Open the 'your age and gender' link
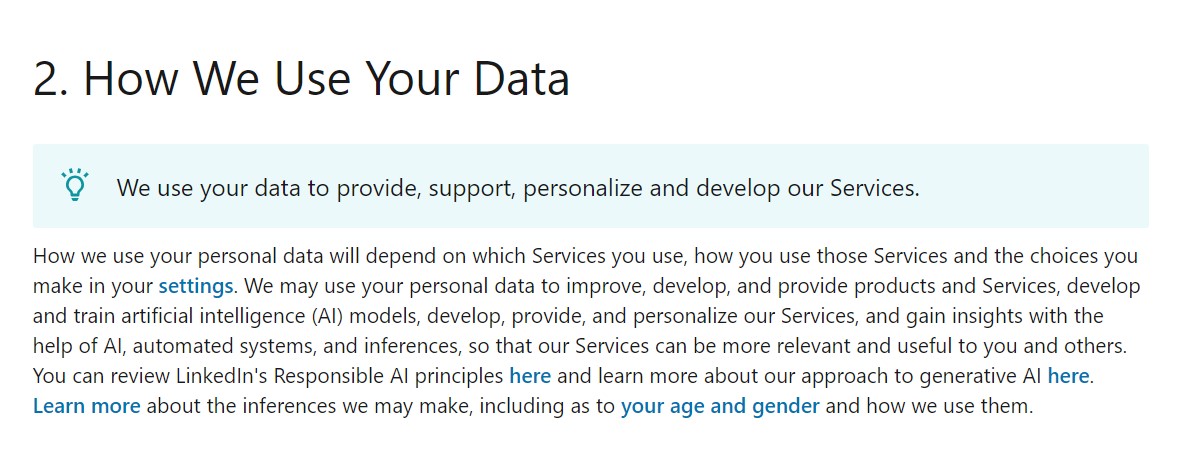This screenshot has height=459, width=1198. coord(720,406)
